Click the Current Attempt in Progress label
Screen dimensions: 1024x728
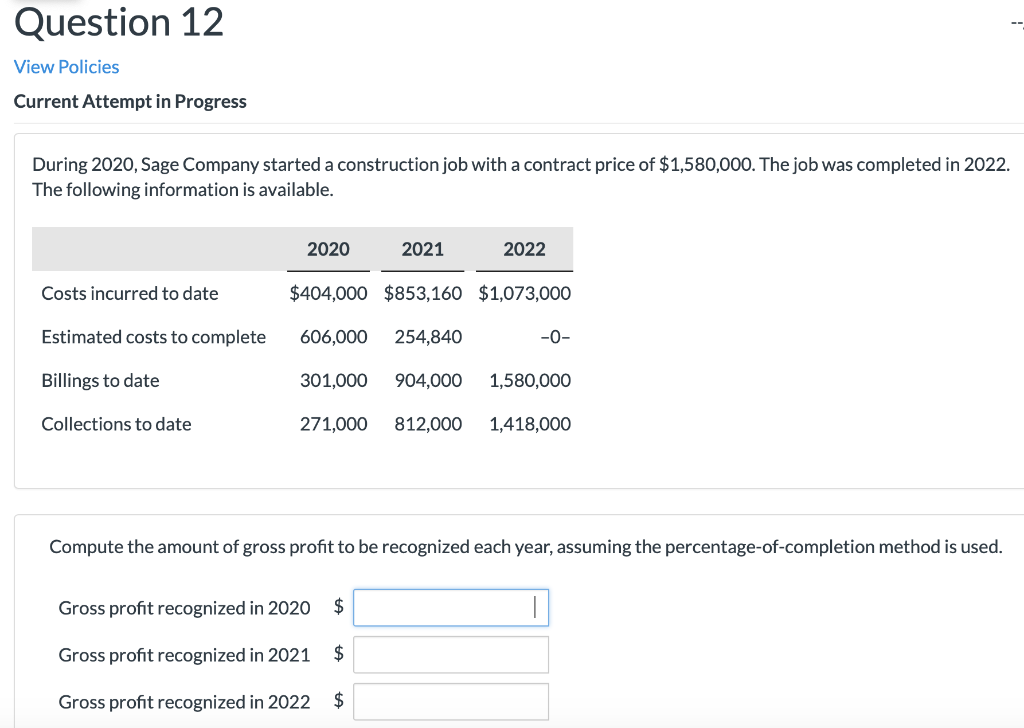(129, 101)
